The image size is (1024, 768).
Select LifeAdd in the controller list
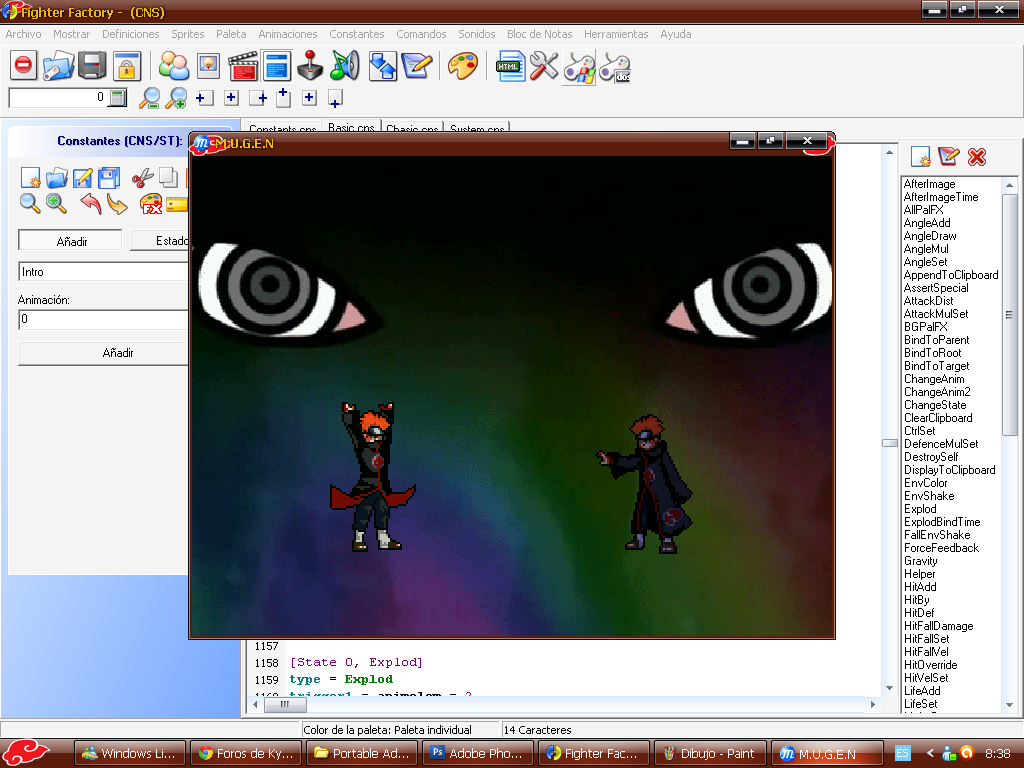pos(922,691)
